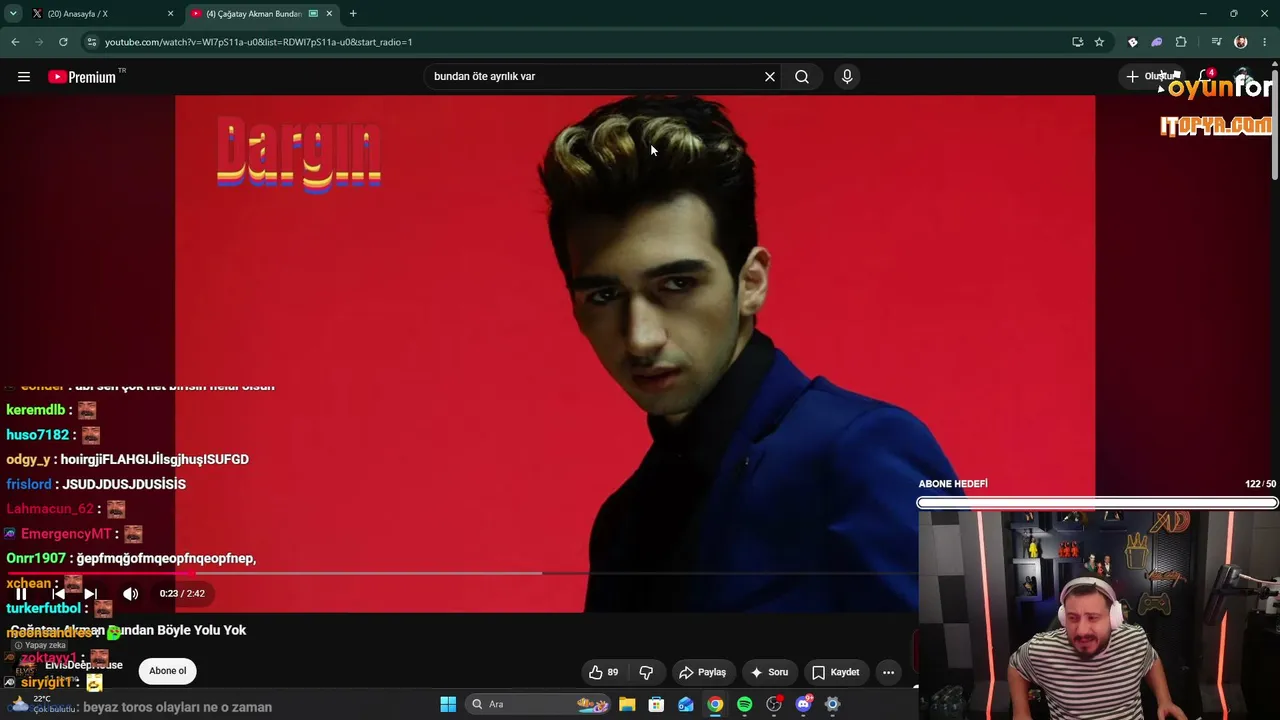Image resolution: width=1280 pixels, height=720 pixels.
Task: Install app icon in address bar
Action: 1077,42
